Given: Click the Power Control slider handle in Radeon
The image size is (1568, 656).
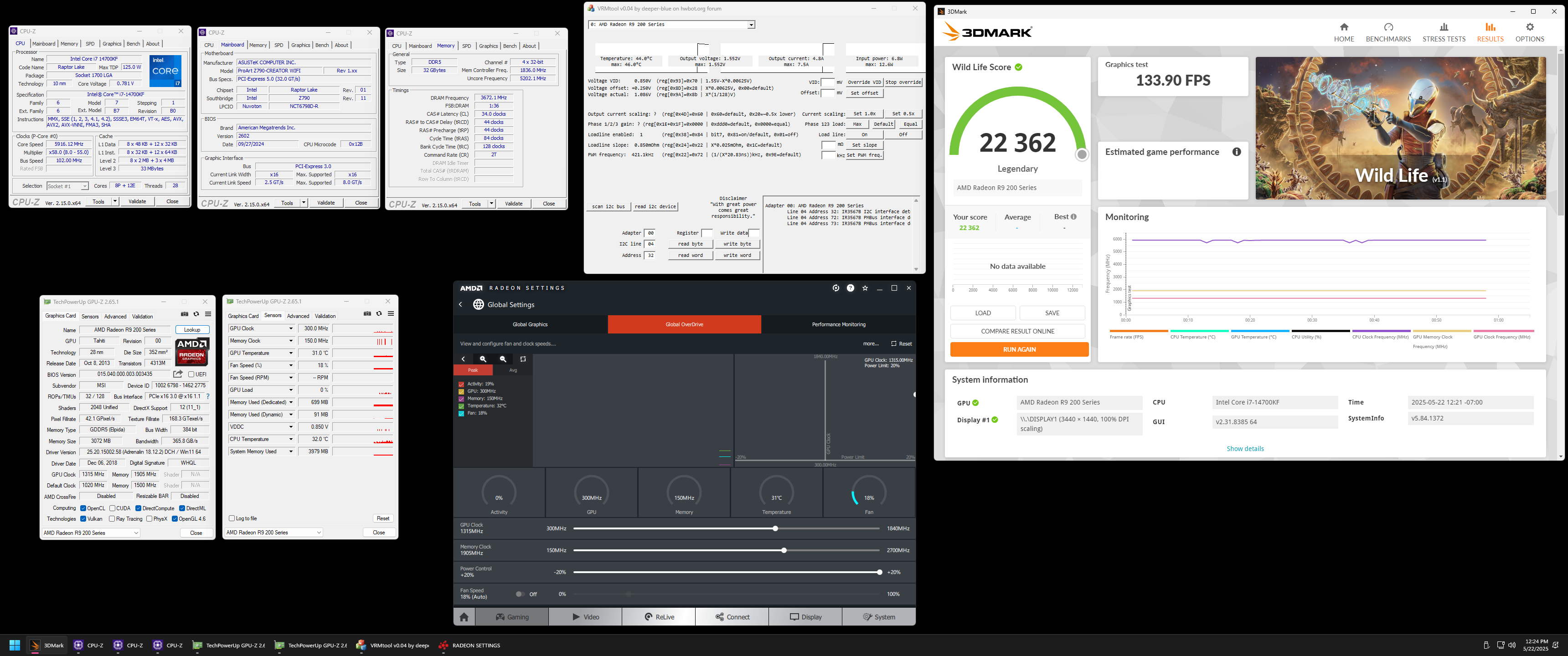Looking at the screenshot, I should tap(879, 572).
